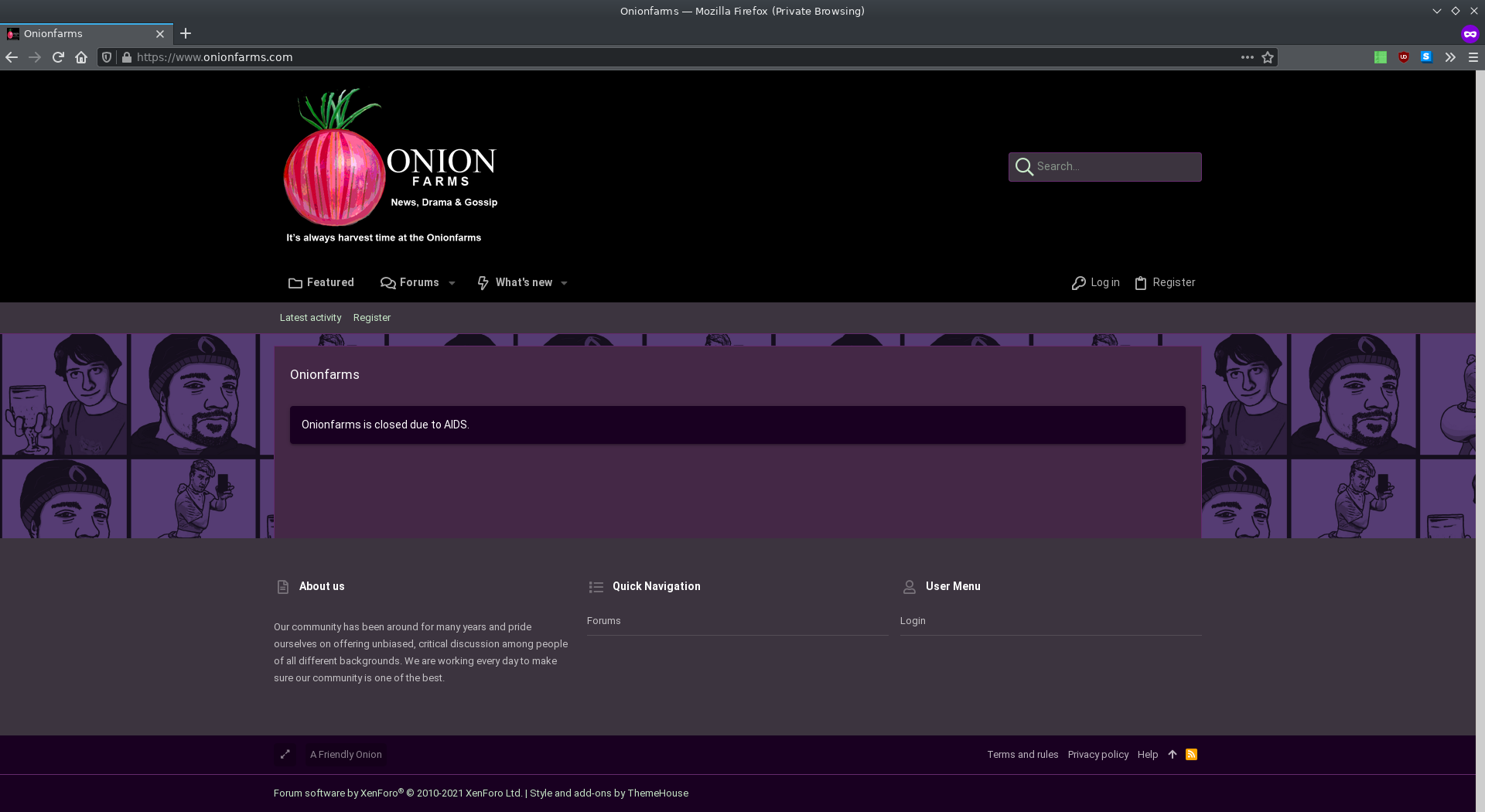Viewport: 1485px width, 812px height.
Task: Click Register in the header navigation
Action: 1165,283
